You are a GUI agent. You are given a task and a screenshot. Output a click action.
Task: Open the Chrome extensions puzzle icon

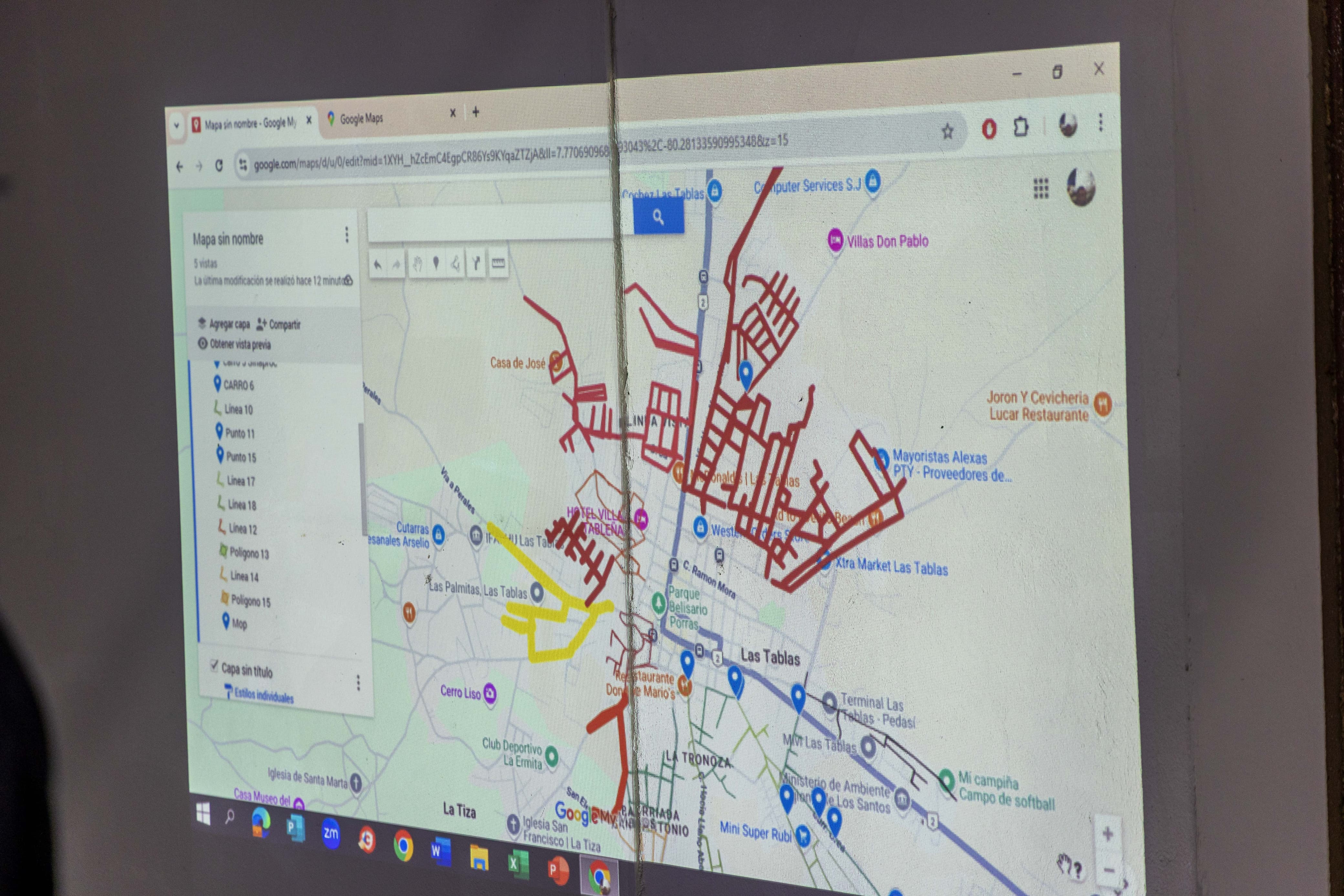1021,127
